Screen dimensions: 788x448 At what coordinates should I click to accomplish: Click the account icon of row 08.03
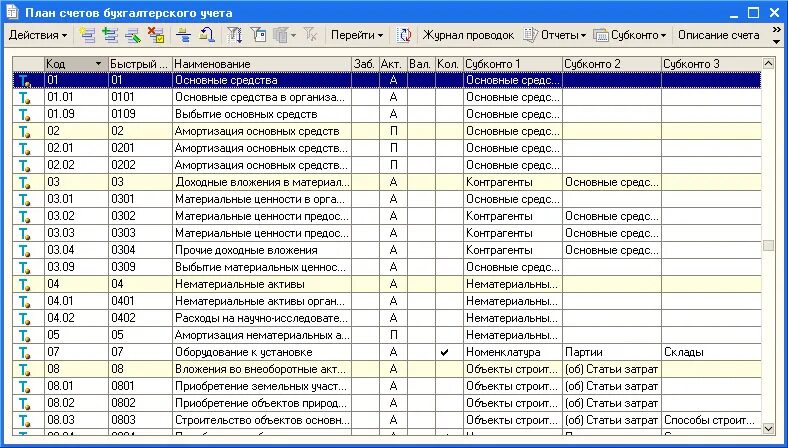click(24, 420)
